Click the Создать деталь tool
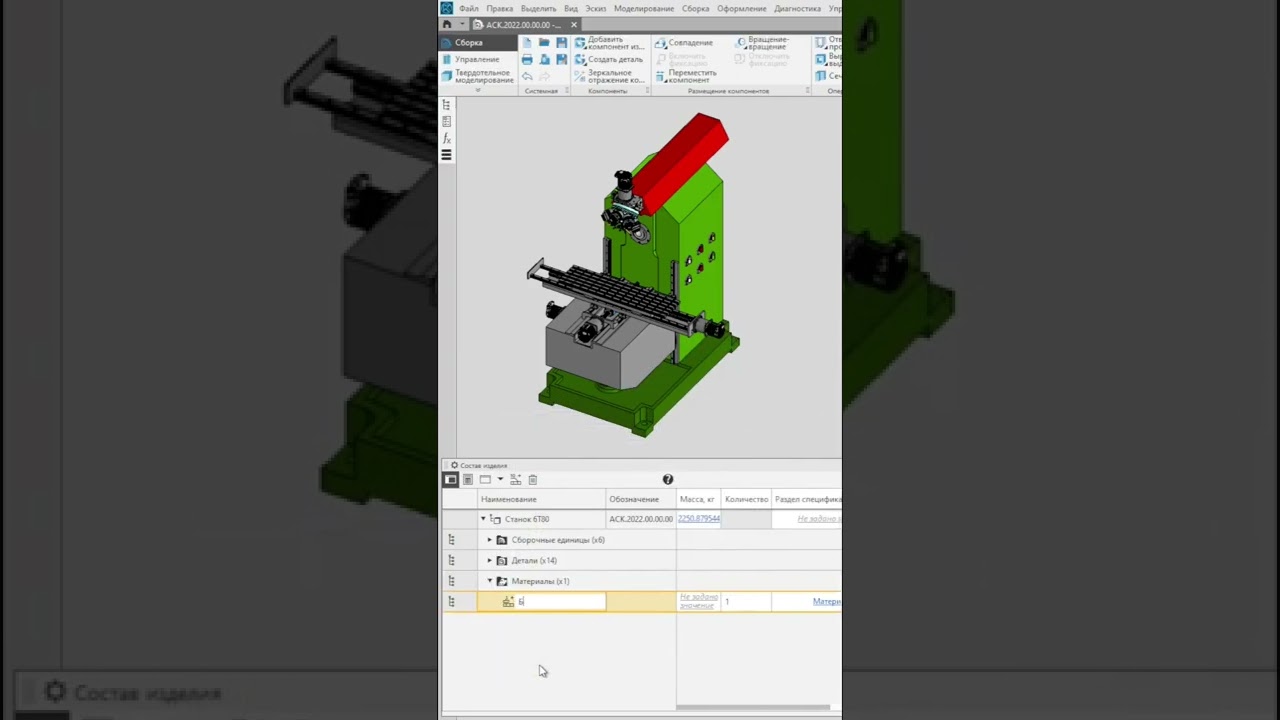This screenshot has height=720, width=1280. (609, 60)
